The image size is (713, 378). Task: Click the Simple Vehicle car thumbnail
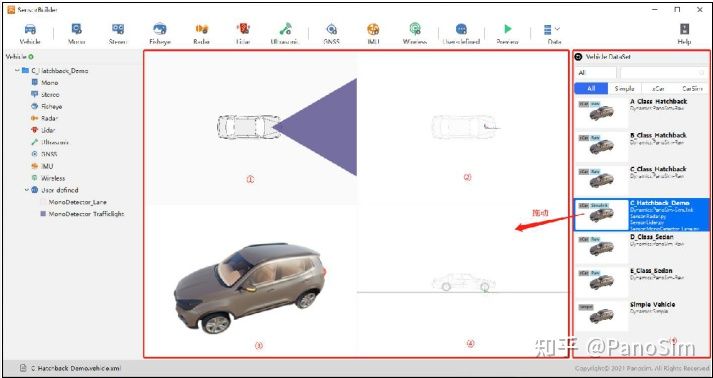click(601, 316)
